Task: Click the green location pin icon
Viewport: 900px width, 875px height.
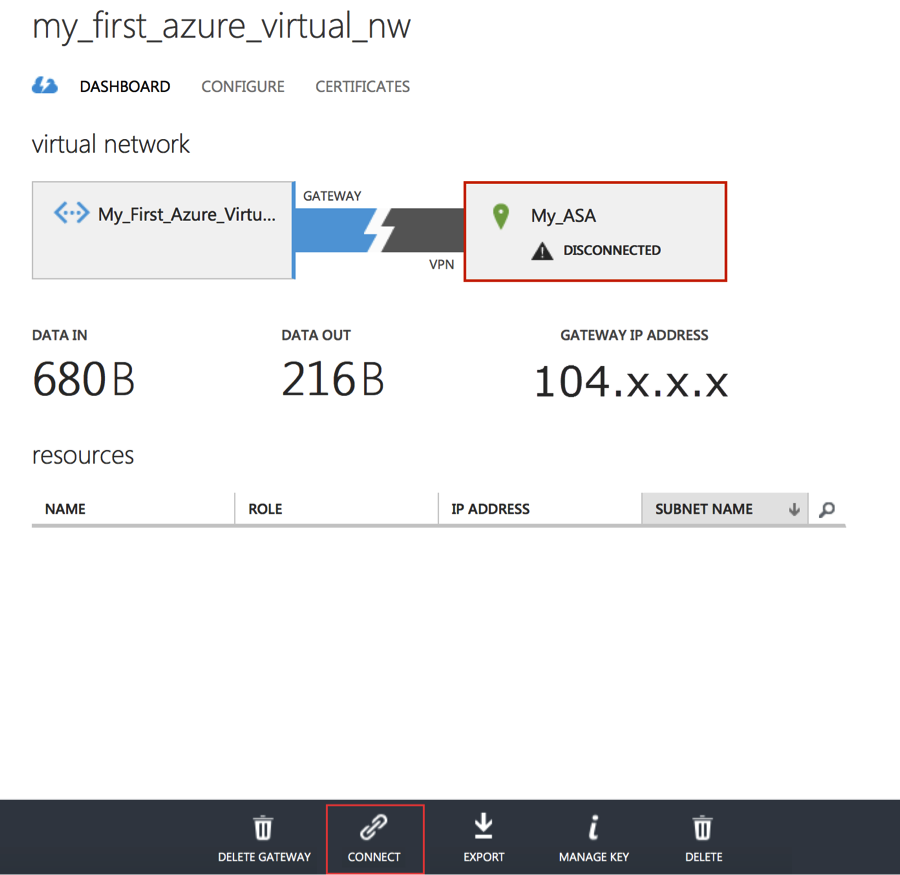Action: tap(501, 216)
